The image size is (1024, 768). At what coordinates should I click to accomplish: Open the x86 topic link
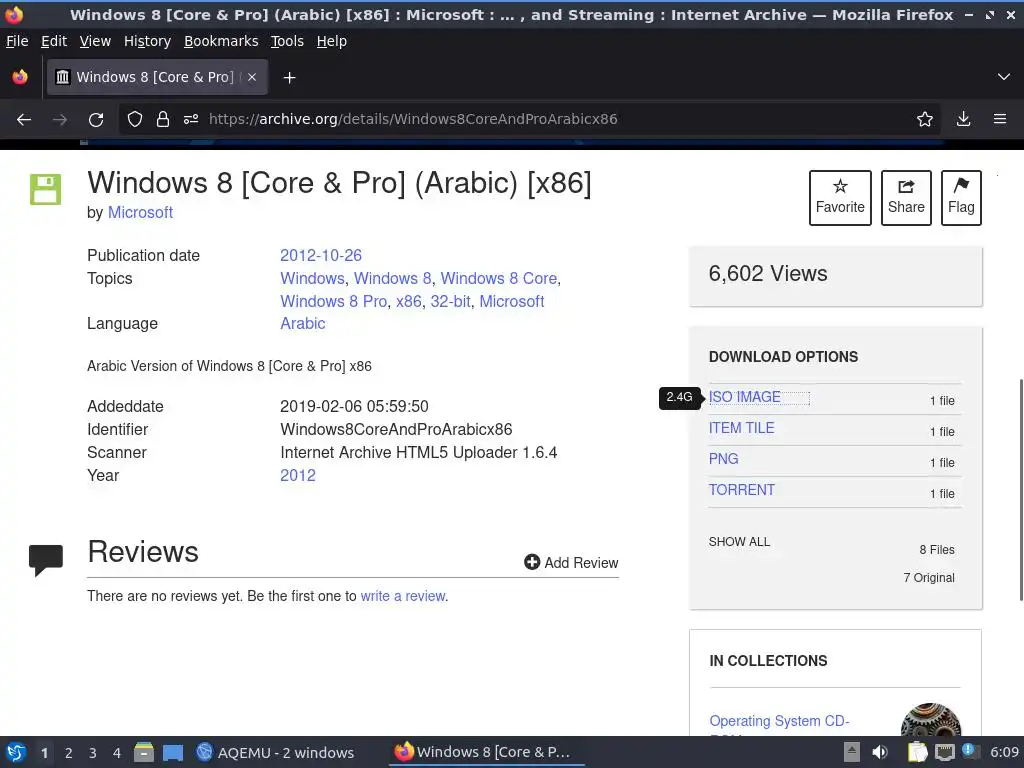click(x=409, y=301)
